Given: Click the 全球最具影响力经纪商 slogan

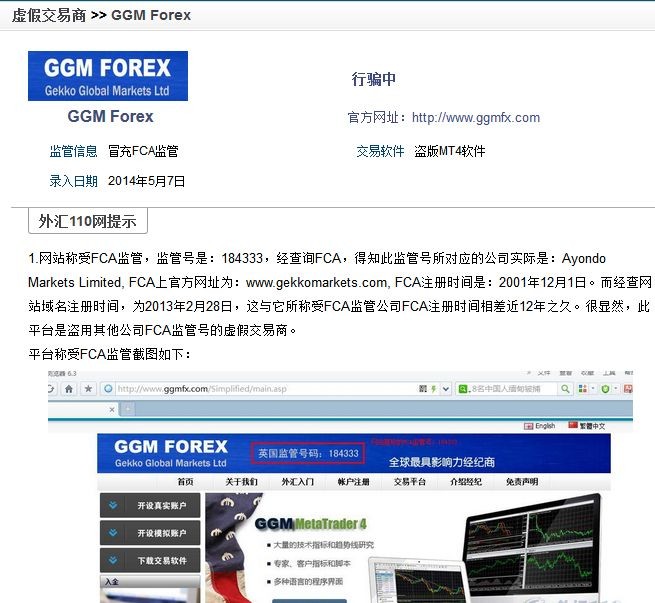Looking at the screenshot, I should click(x=442, y=462).
